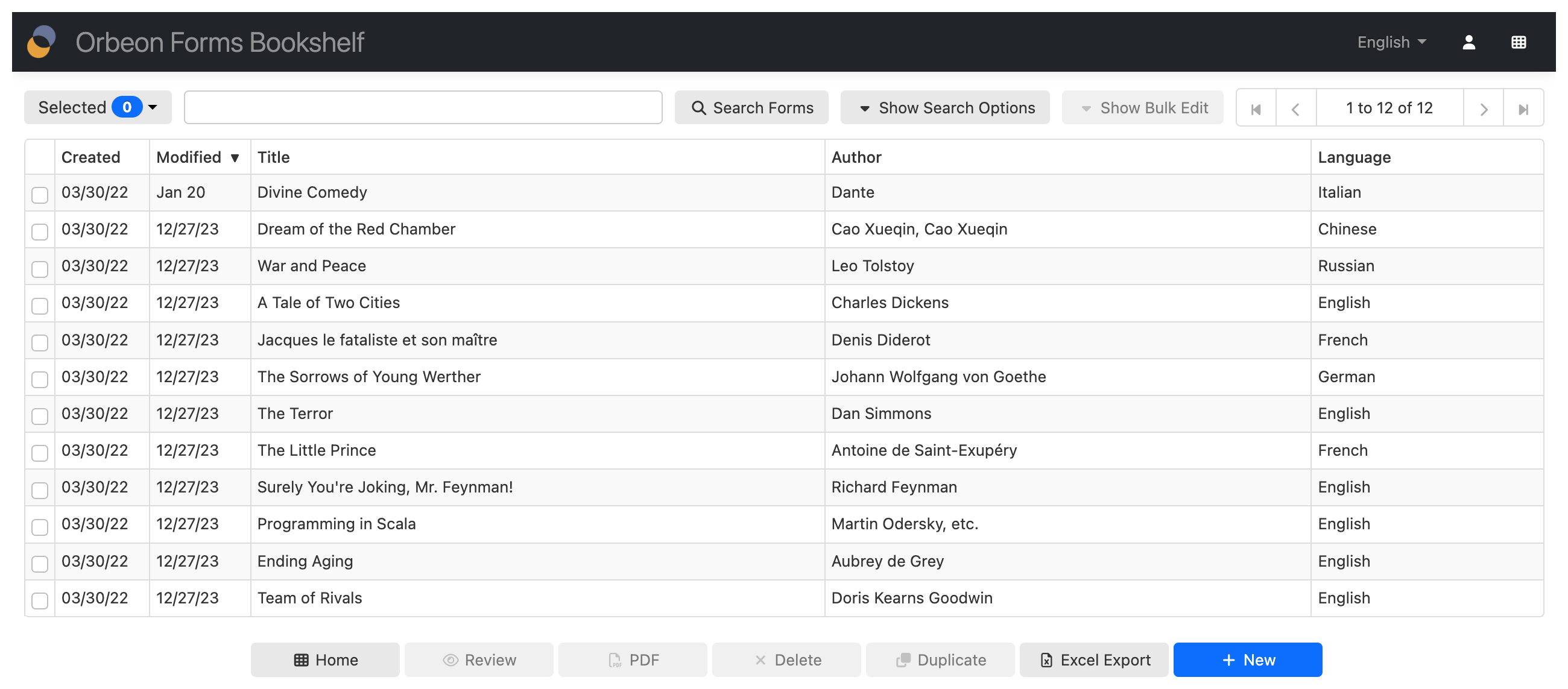Select Jacques le fataliste row checkbox
The height and width of the screenshot is (689, 1568).
[x=40, y=342]
